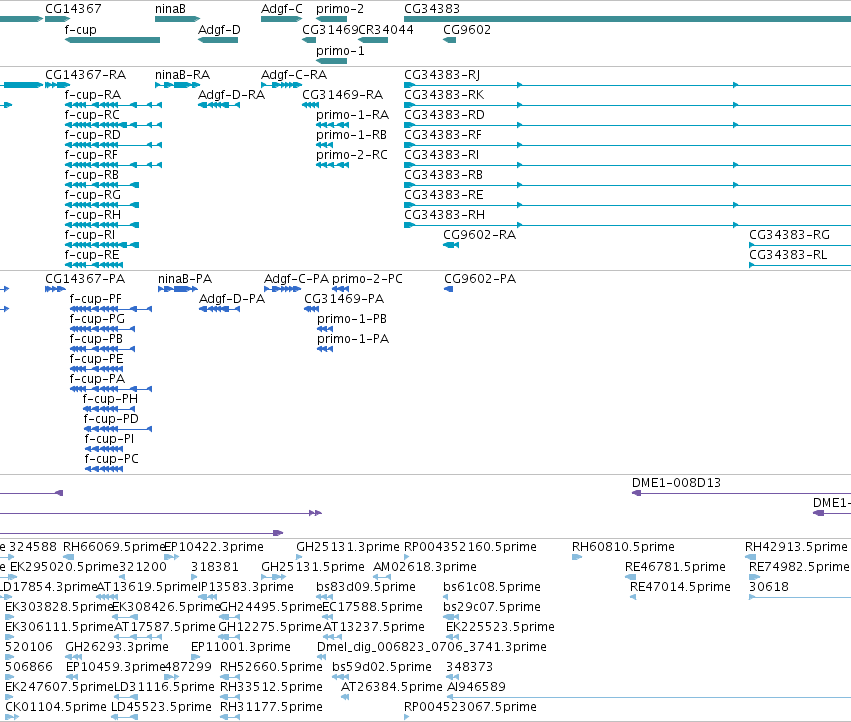Select EST bs83d09.5prime
This screenshot has width=851, height=722.
pyautogui.click(x=366, y=587)
